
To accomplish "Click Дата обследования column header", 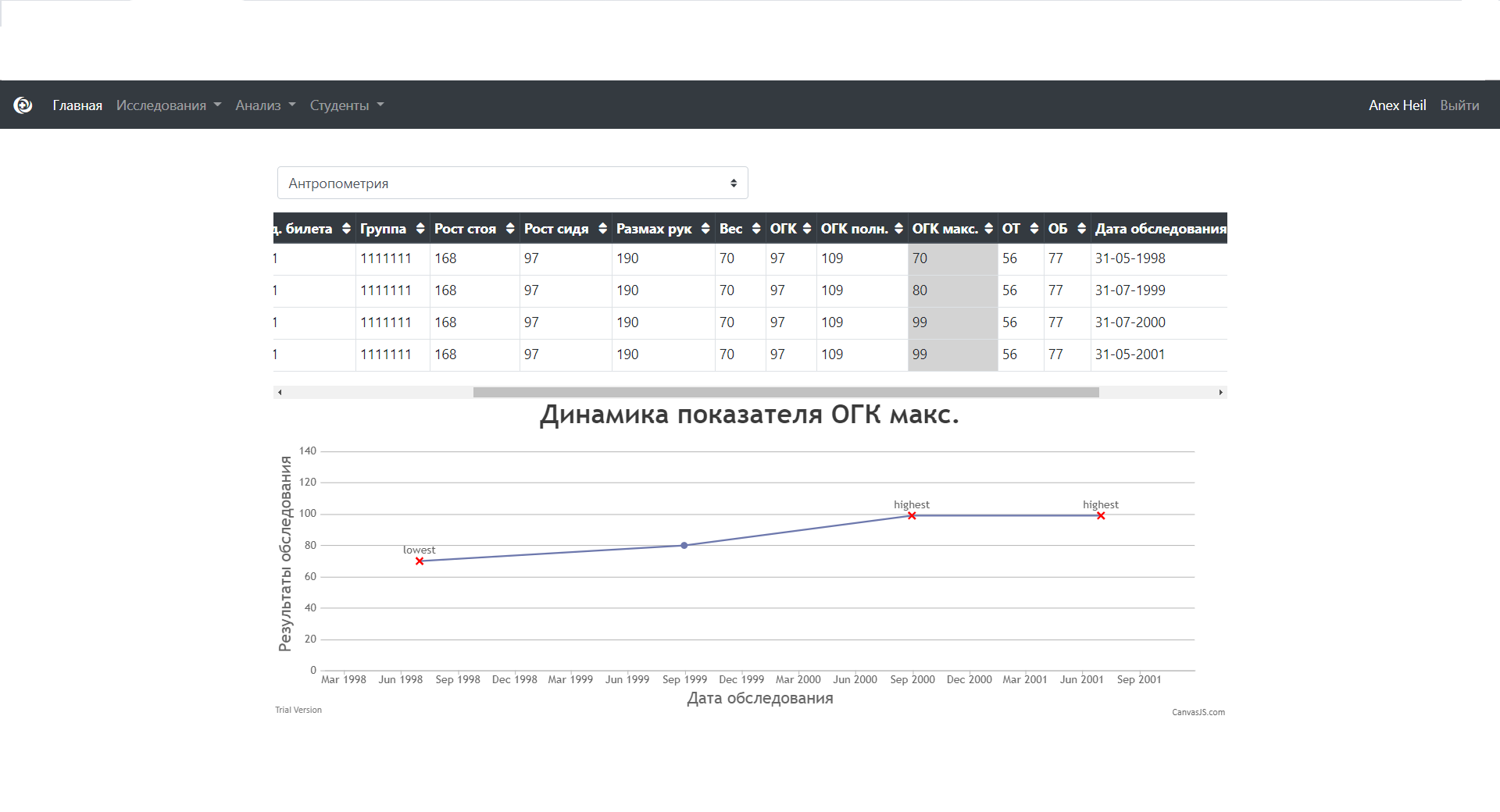I will pos(1160,228).
